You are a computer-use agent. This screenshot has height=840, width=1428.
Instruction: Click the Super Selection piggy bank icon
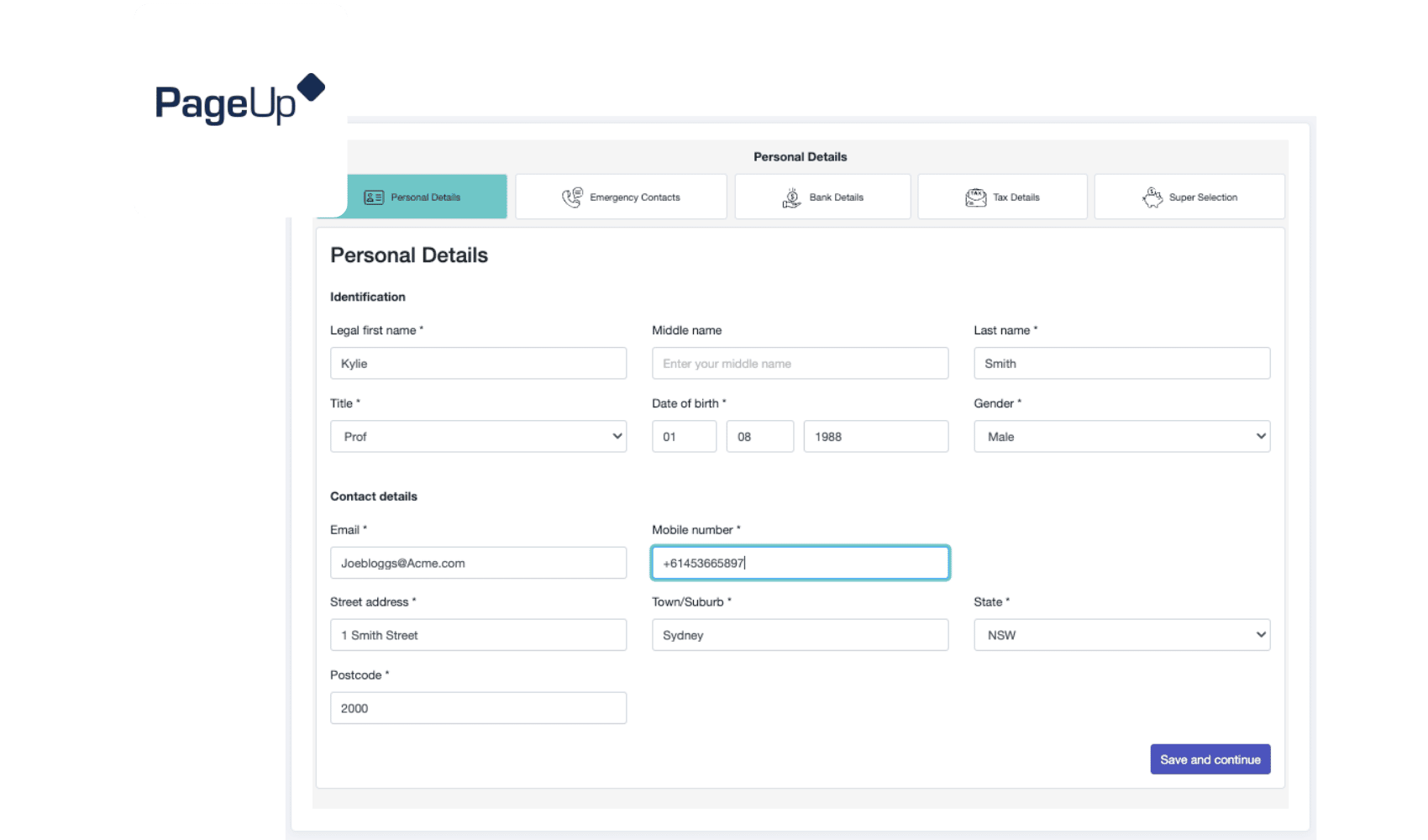(1152, 196)
